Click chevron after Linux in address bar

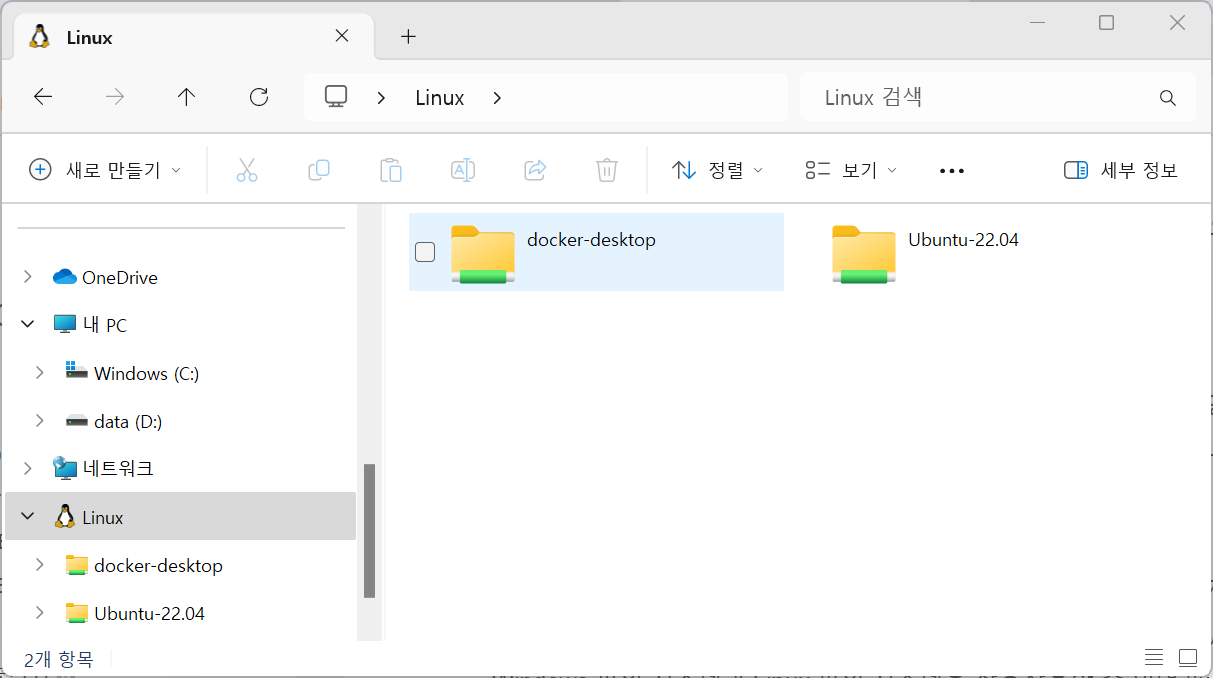(x=498, y=98)
